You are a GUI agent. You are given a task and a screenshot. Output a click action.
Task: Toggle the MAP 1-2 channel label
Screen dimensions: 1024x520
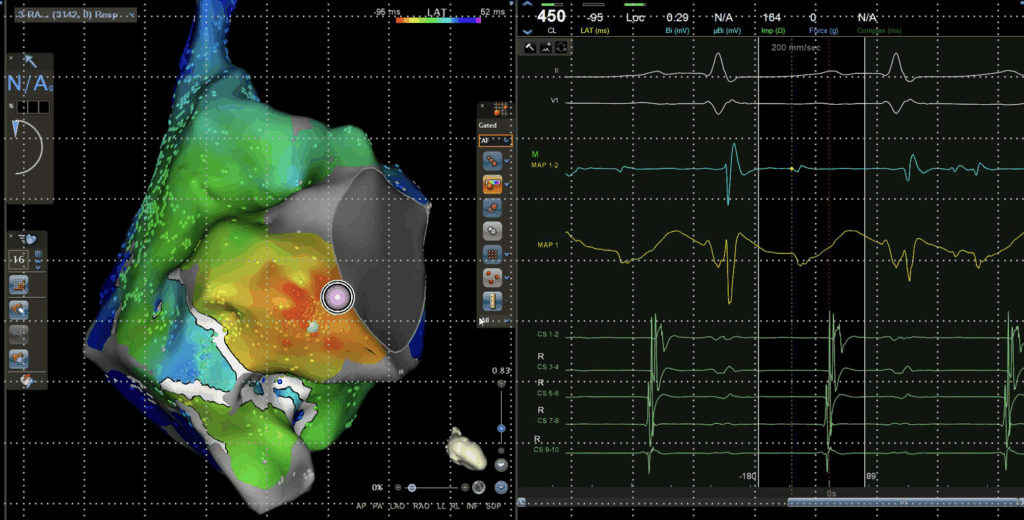[x=546, y=165]
